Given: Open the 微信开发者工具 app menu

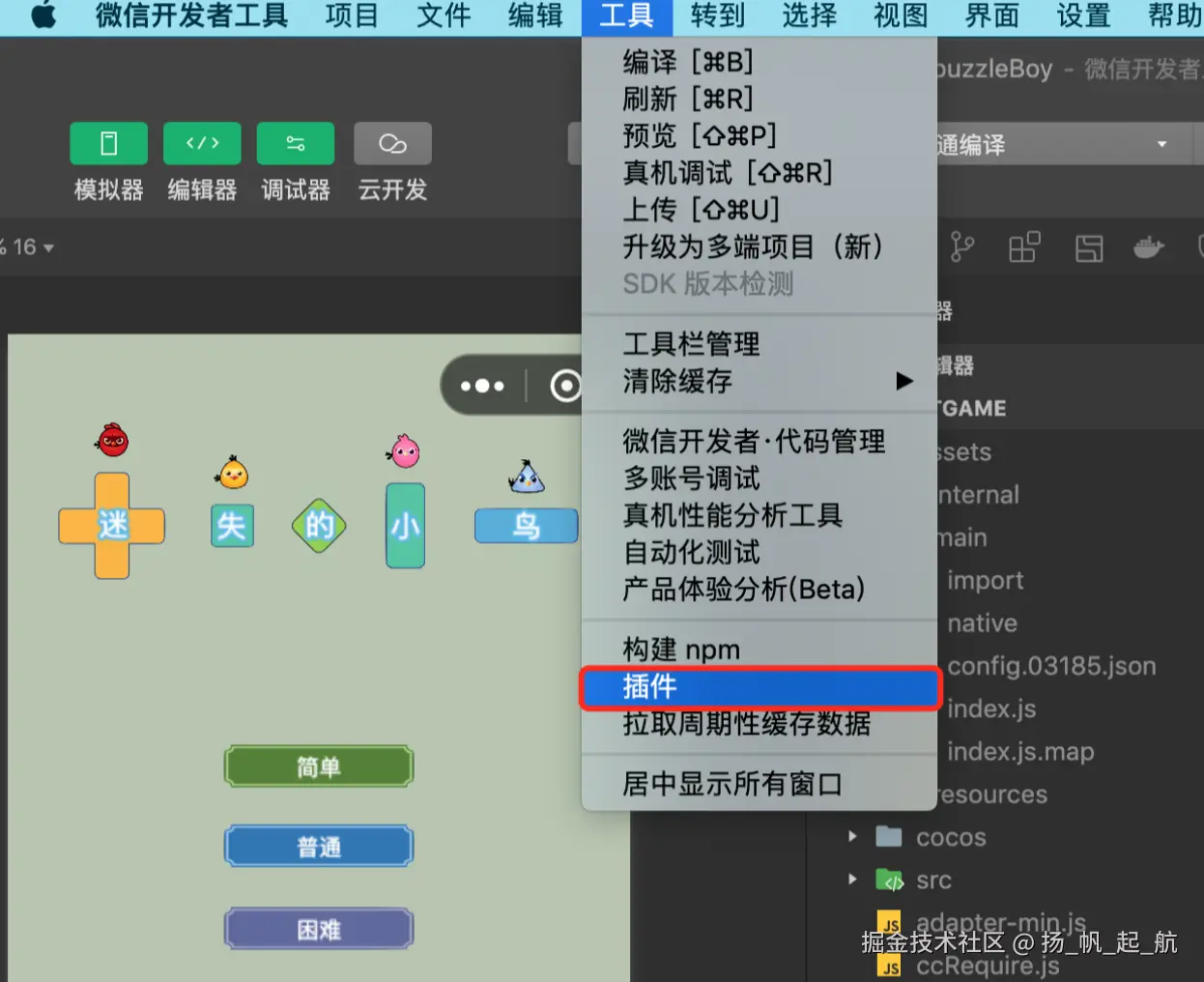Looking at the screenshot, I should (x=191, y=16).
